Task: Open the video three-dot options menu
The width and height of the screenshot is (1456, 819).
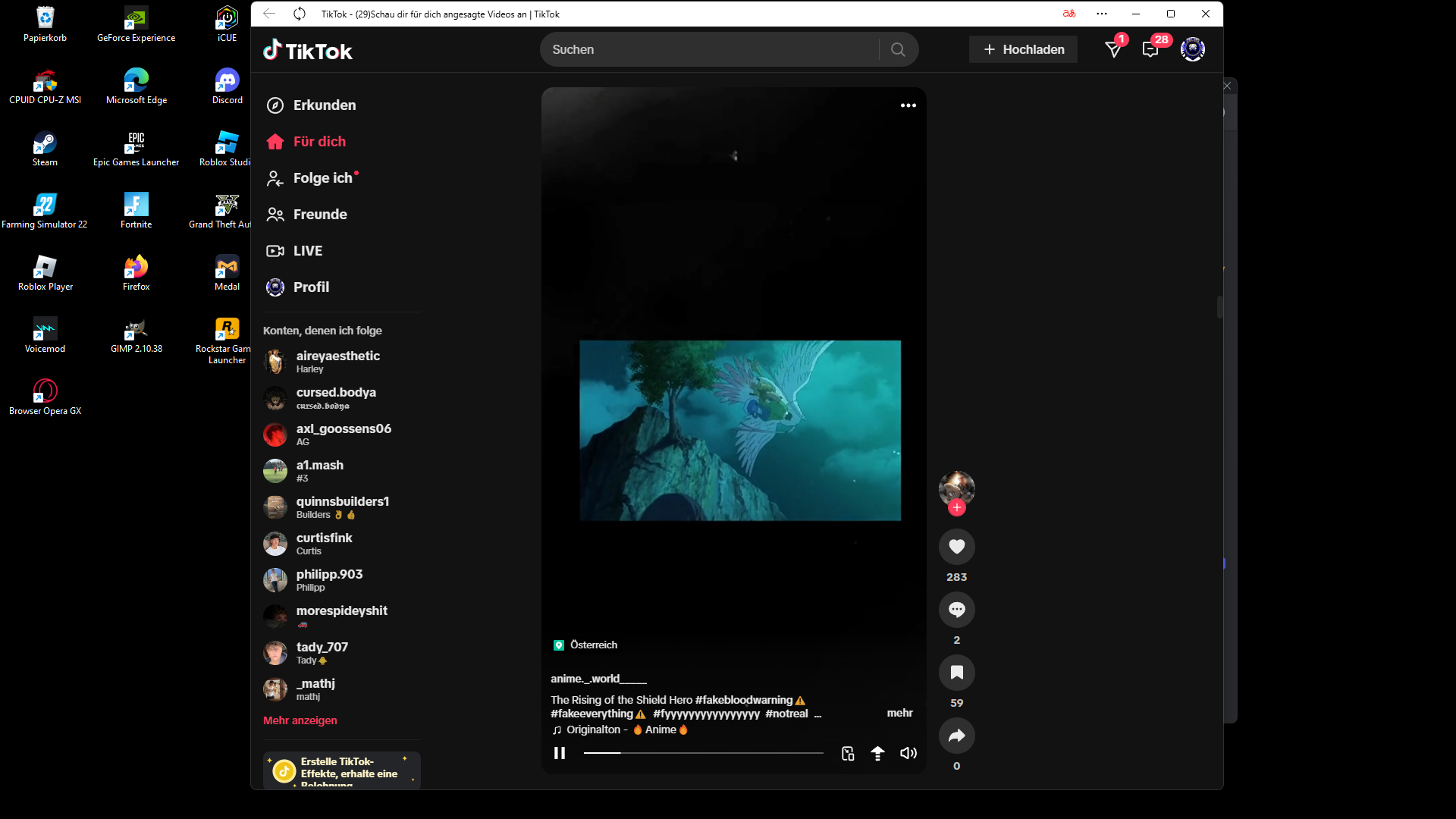Action: coord(908,105)
